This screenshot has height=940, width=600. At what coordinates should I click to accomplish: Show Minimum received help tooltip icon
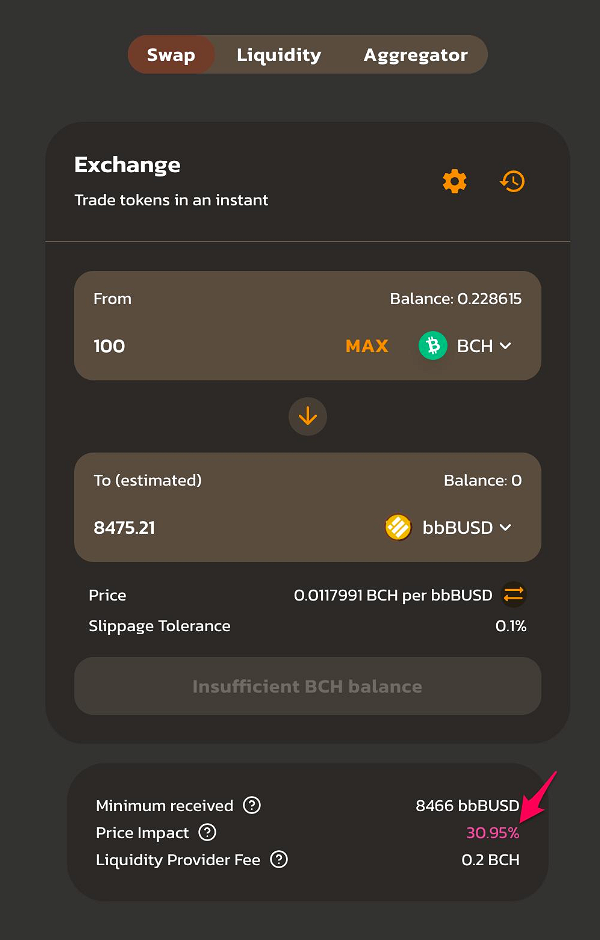252,805
